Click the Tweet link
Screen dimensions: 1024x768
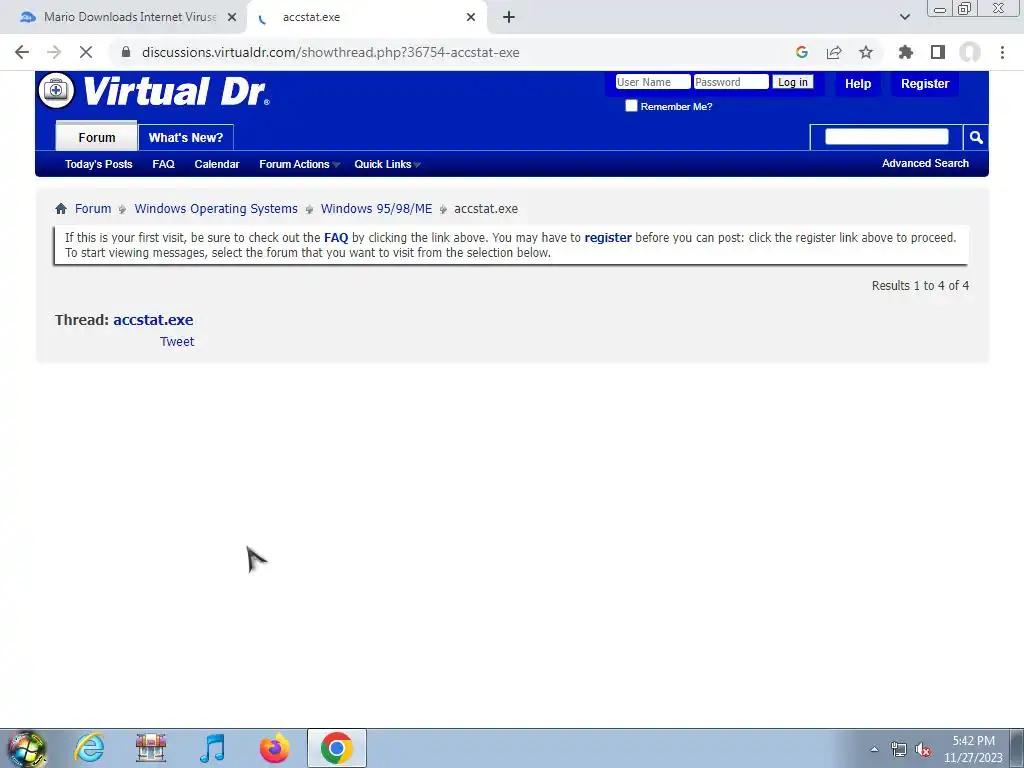(177, 342)
